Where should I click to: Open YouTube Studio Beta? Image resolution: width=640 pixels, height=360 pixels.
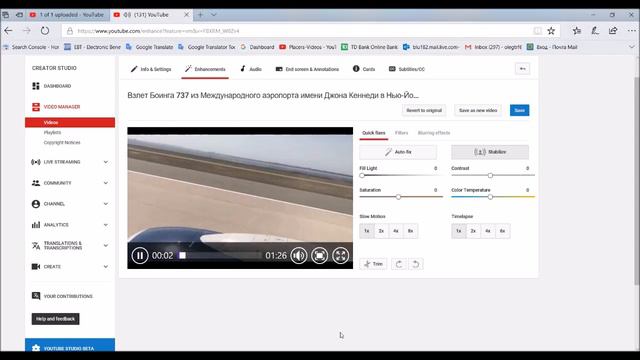[x=70, y=346]
